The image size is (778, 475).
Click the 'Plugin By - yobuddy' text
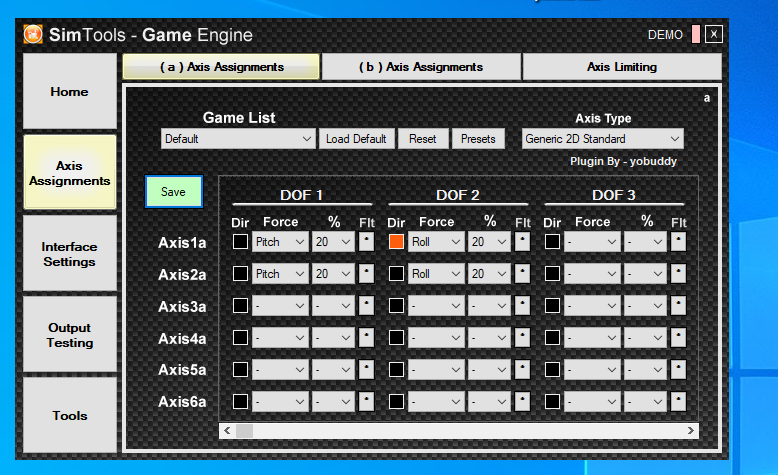pyautogui.click(x=623, y=161)
